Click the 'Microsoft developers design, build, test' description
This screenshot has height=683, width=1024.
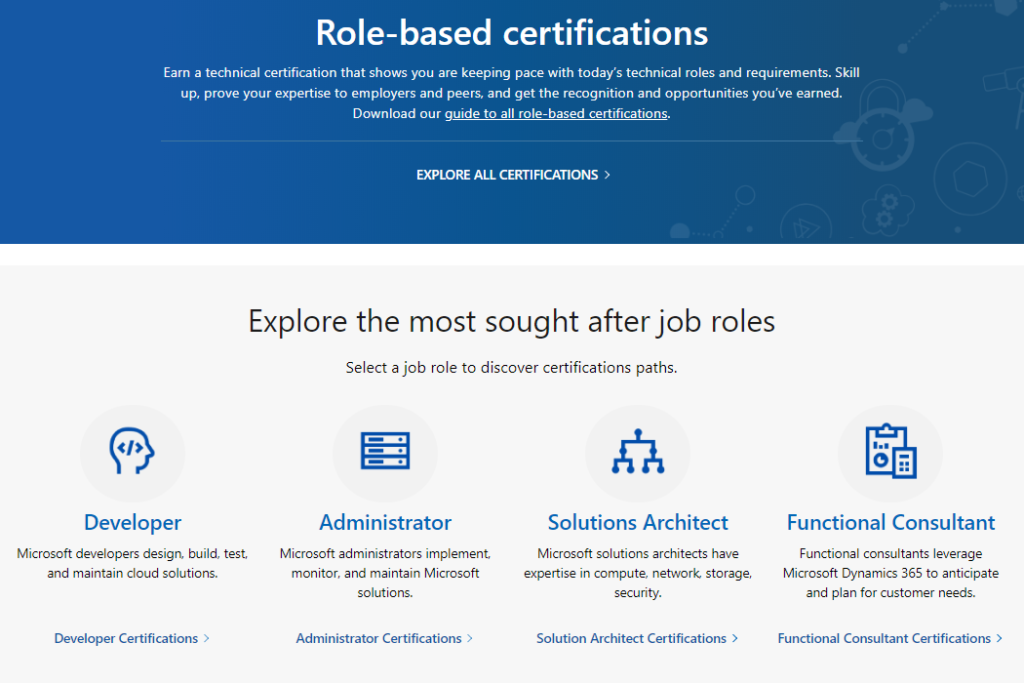133,563
